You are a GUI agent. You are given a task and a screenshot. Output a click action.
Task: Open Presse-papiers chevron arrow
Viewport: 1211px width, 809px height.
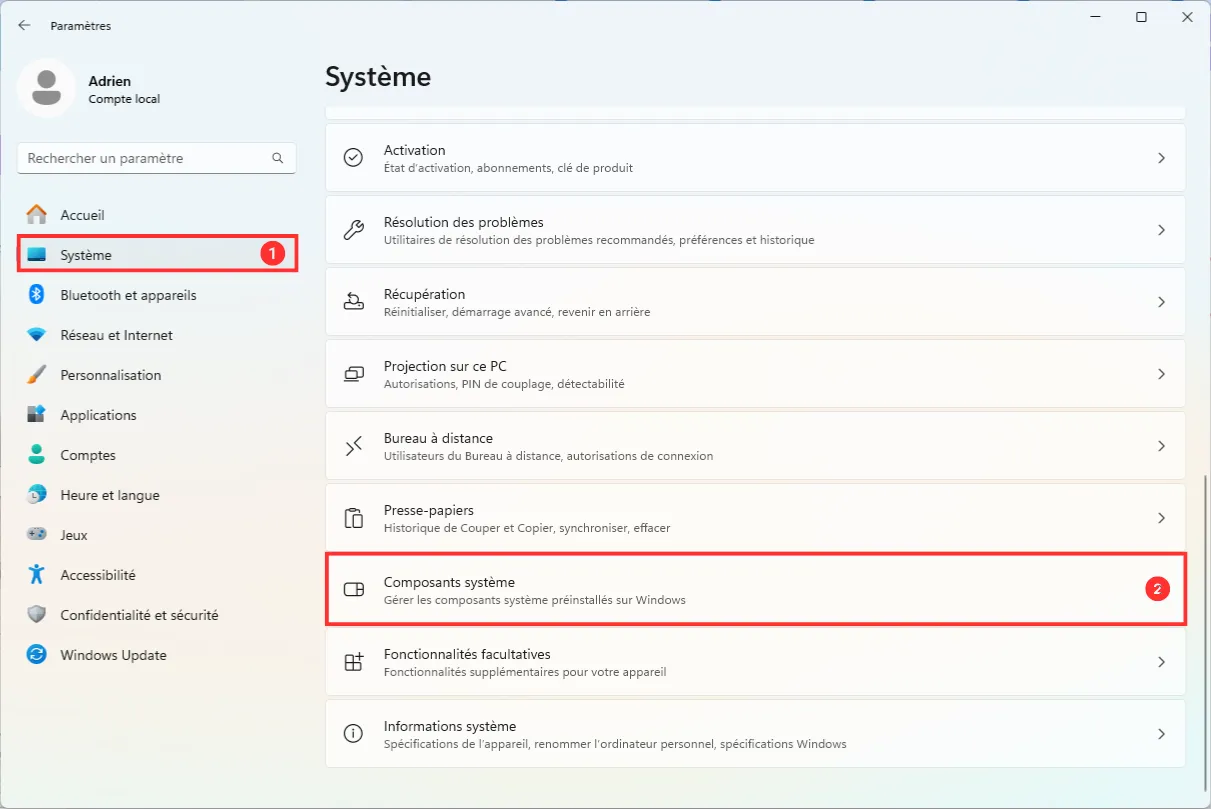pos(1161,518)
